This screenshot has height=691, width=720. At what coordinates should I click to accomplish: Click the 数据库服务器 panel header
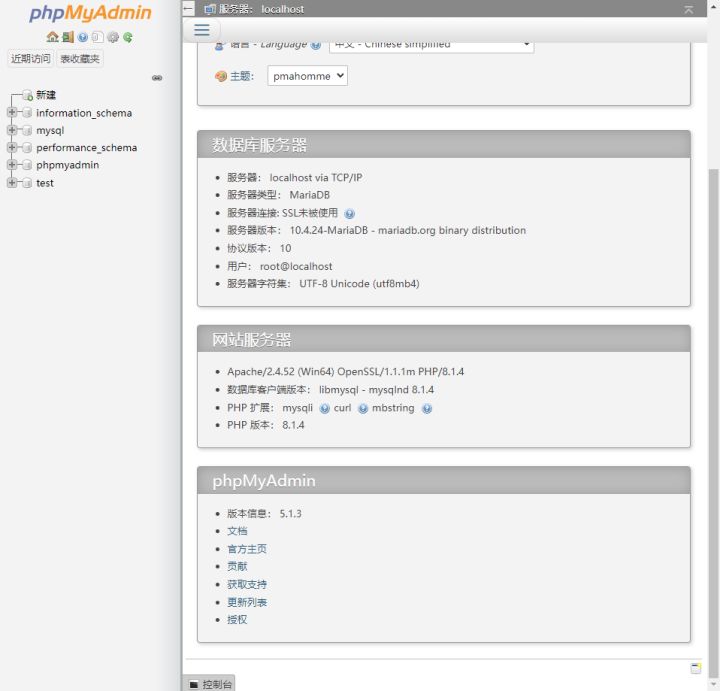coord(444,145)
